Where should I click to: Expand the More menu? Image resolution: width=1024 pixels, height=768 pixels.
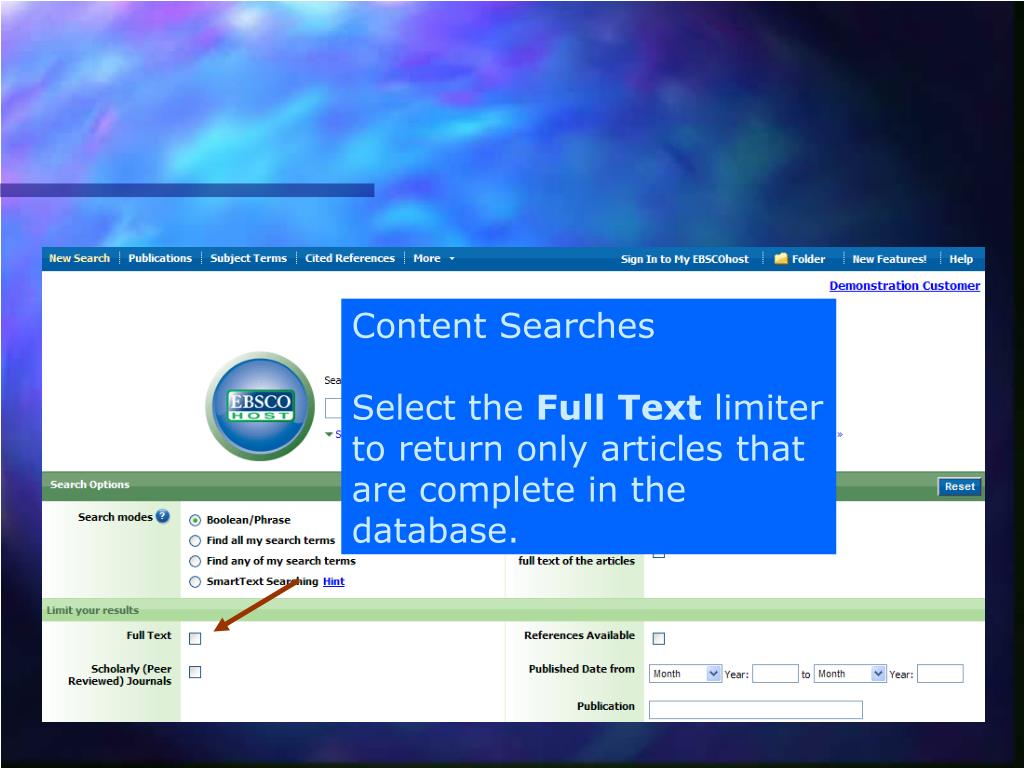(434, 259)
